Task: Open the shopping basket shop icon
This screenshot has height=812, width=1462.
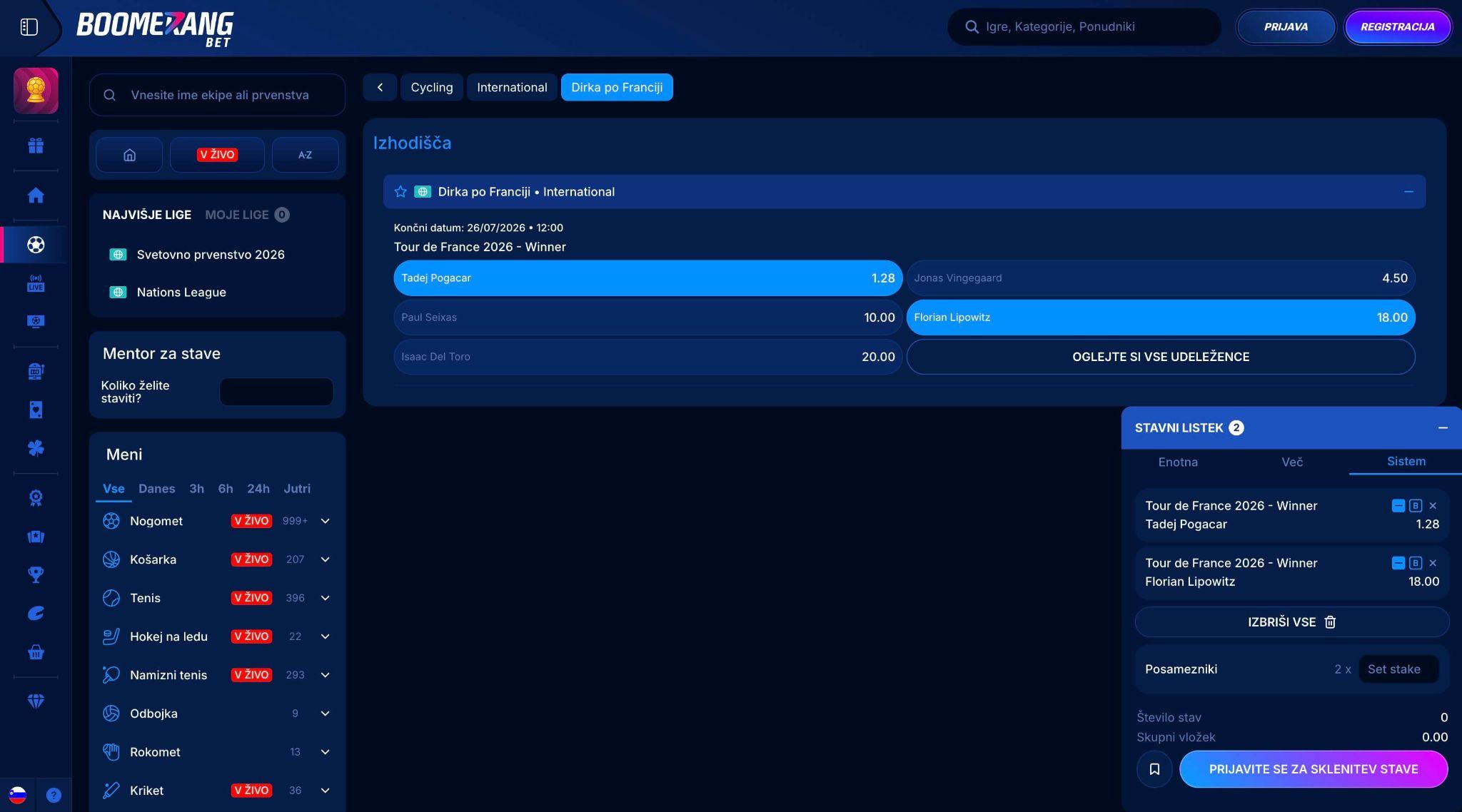Action: (x=36, y=652)
